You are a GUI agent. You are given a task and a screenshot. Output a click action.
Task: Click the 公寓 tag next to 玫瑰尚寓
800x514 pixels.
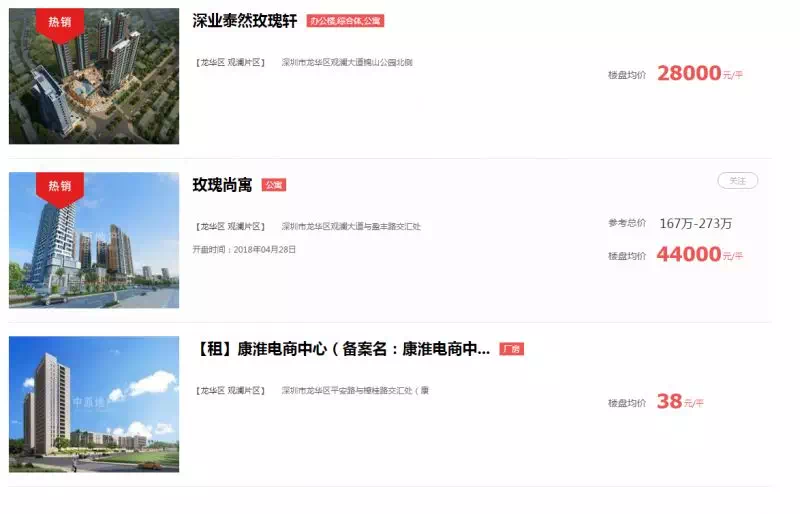tap(274, 185)
